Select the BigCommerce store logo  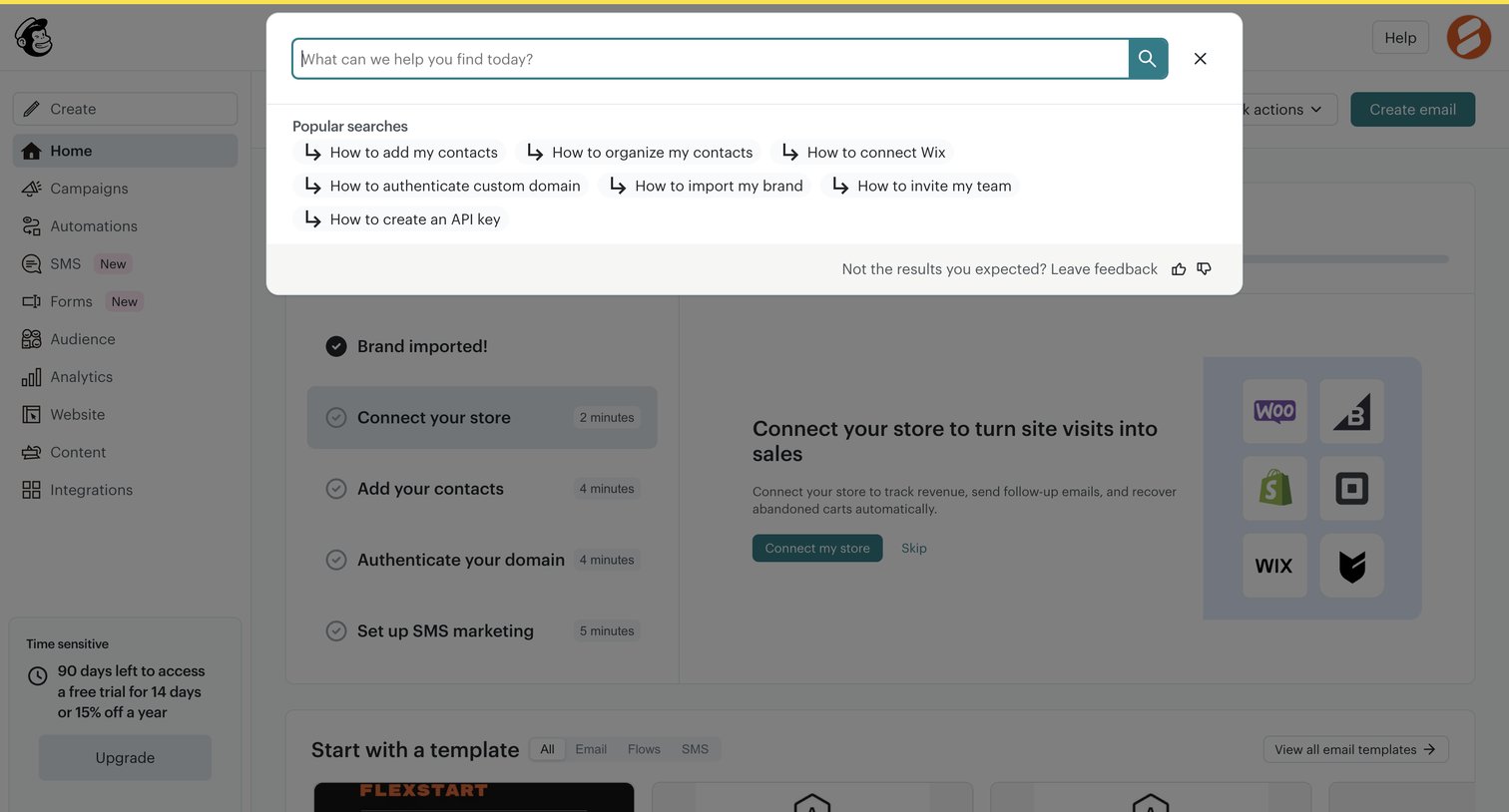(1352, 411)
